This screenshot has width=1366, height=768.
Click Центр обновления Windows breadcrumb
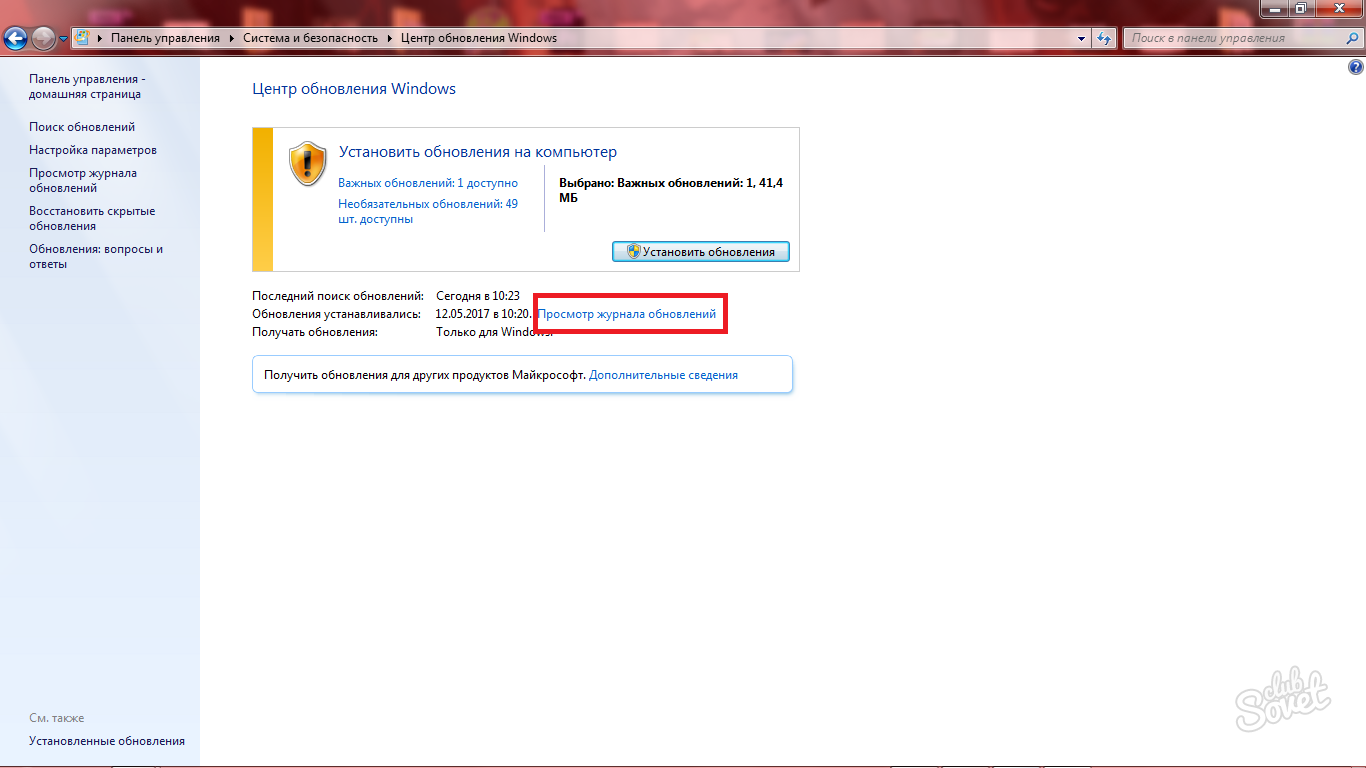tap(479, 38)
